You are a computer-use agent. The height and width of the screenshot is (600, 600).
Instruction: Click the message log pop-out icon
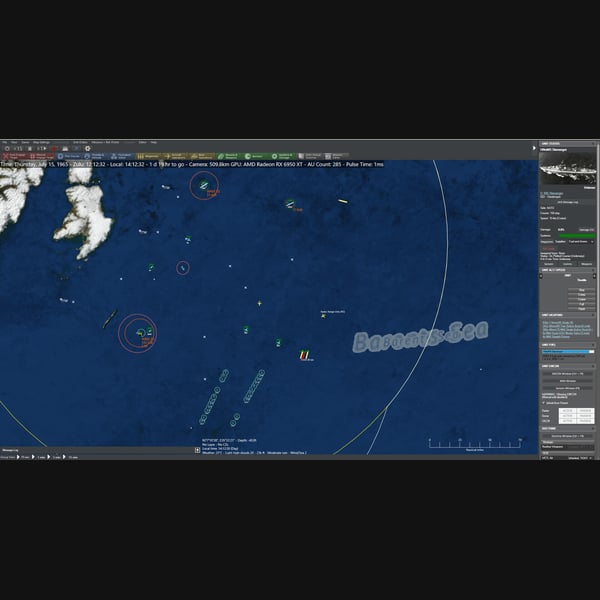click(x=197, y=450)
